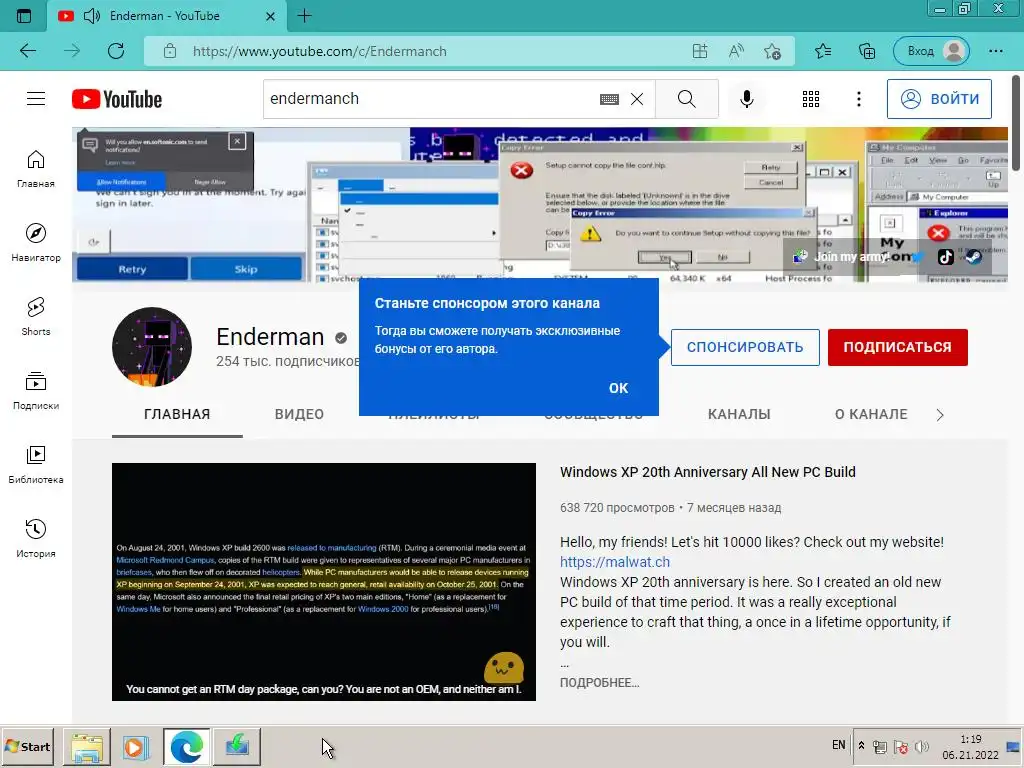Start voice search with microphone icon
This screenshot has height=768, width=1024.
[x=747, y=99]
